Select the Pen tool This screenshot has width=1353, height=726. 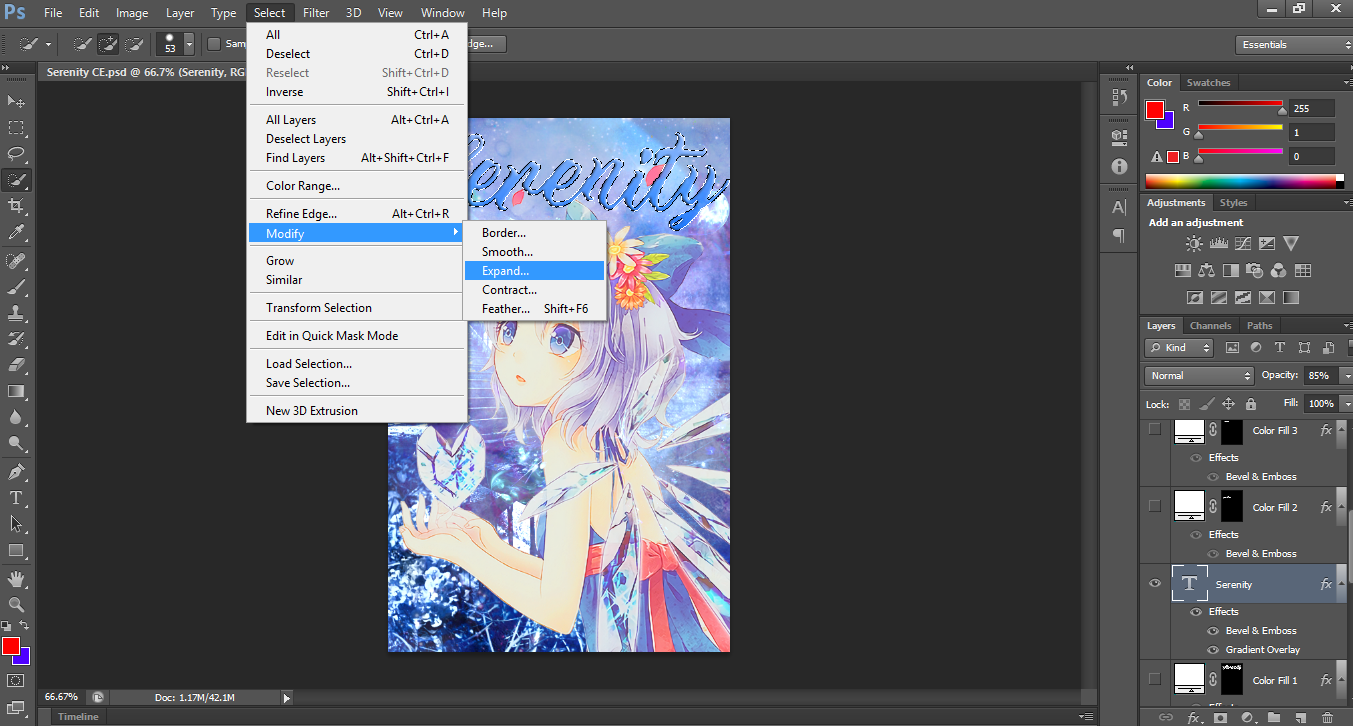(17, 472)
